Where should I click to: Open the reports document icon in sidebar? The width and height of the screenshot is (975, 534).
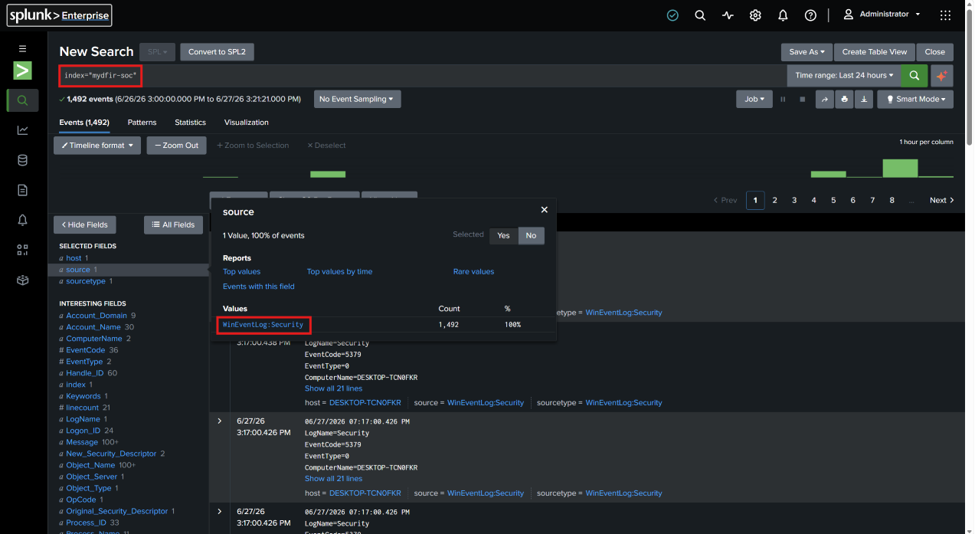tap(22, 190)
